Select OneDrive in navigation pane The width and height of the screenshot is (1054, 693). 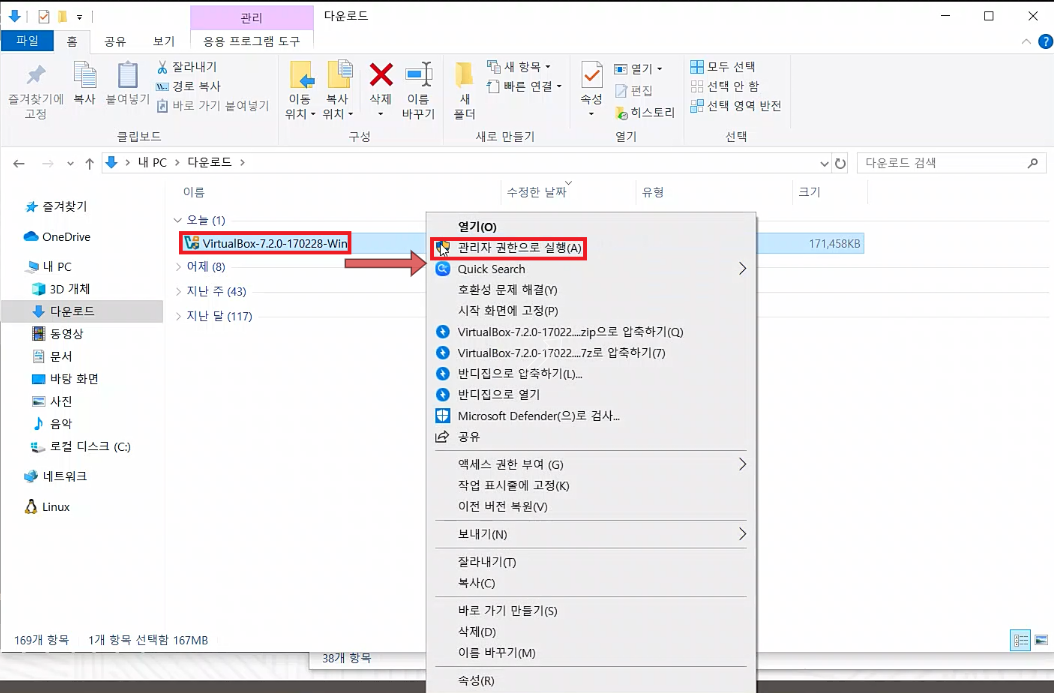[66, 237]
